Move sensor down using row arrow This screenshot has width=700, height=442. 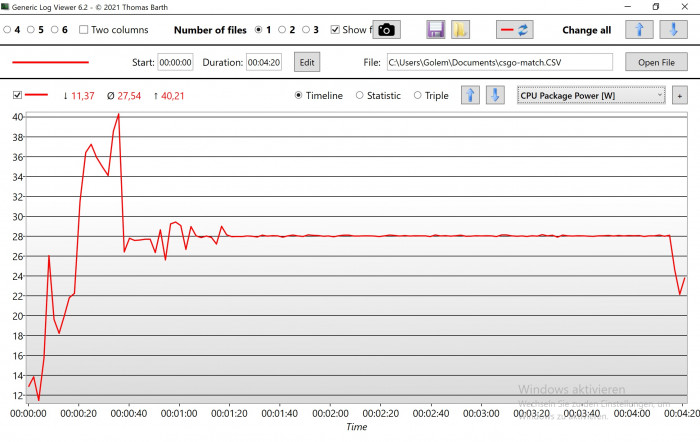pyautogui.click(x=494, y=96)
